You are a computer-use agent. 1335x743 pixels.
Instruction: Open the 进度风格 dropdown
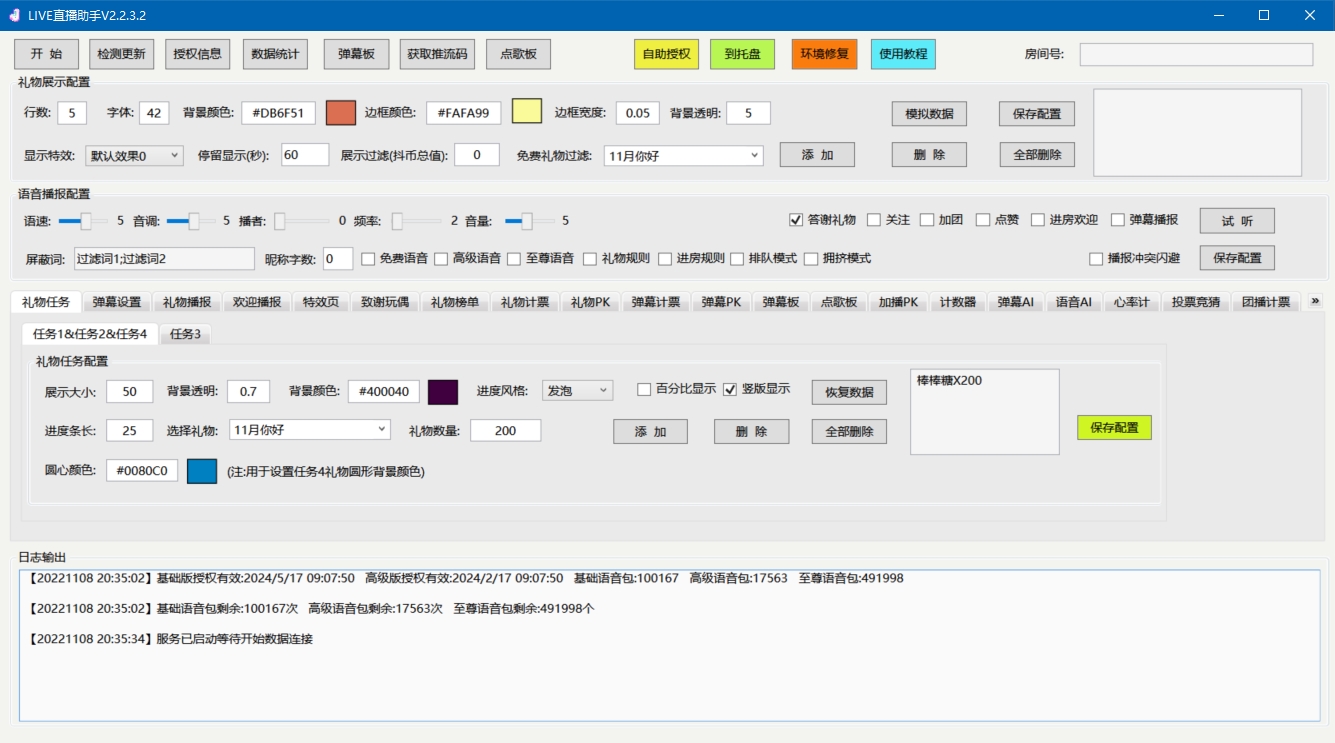(x=577, y=390)
